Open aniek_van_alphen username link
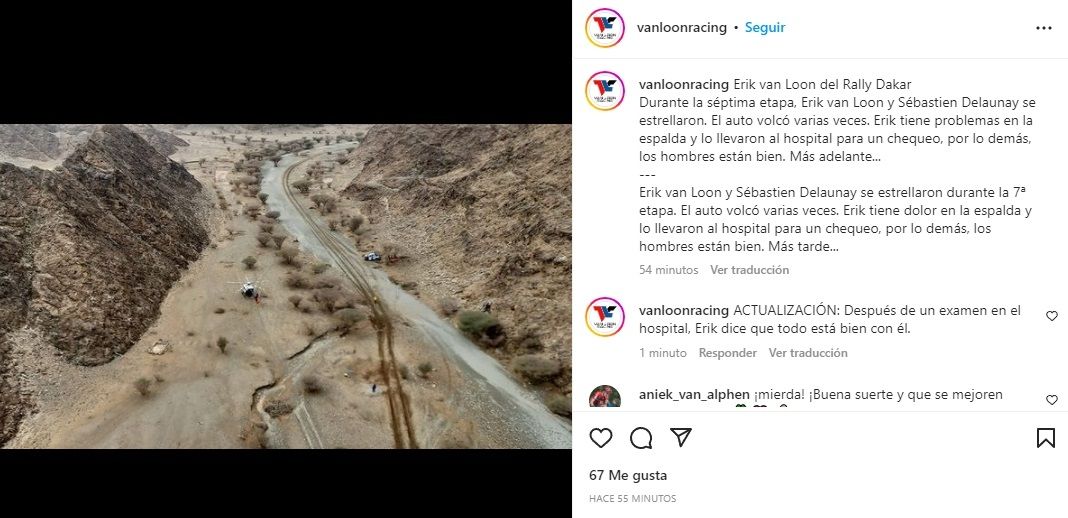The height and width of the screenshot is (518, 1068). coord(694,395)
